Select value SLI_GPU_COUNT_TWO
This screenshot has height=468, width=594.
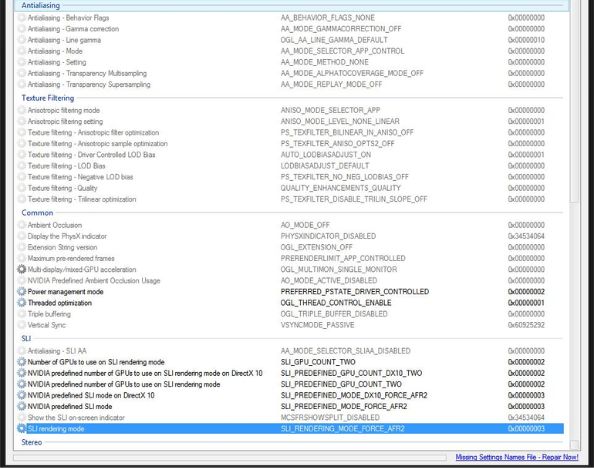tap(318, 362)
